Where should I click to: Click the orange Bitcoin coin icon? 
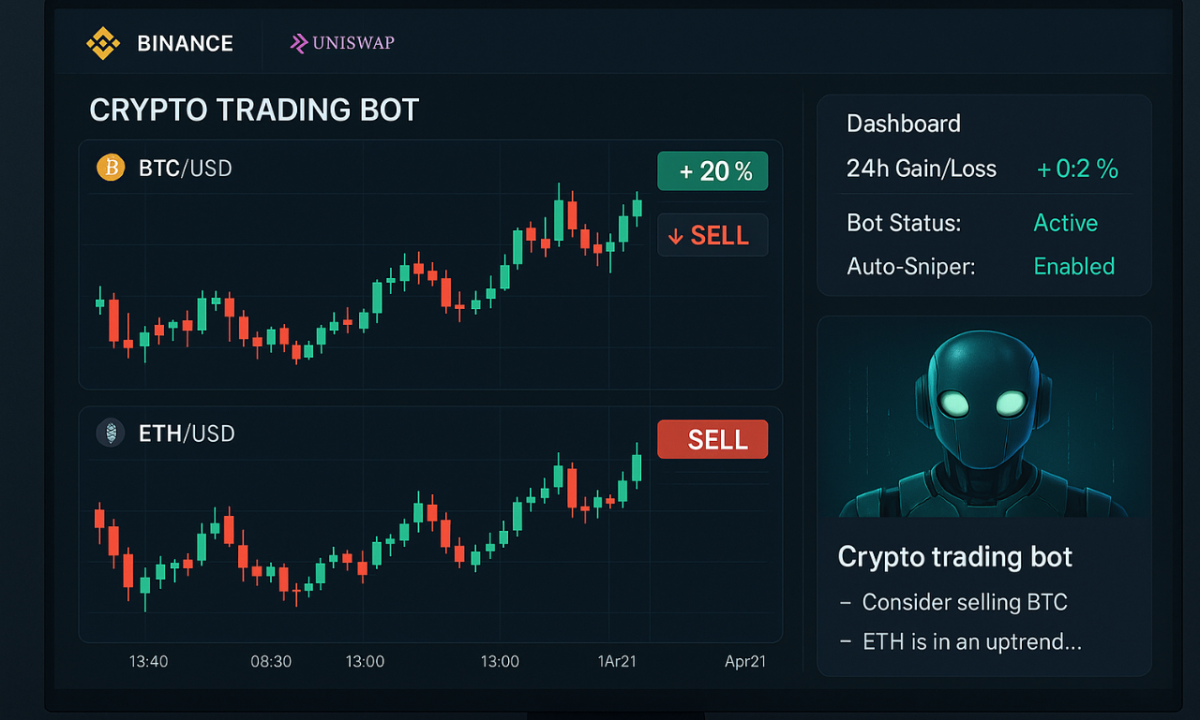tap(109, 168)
